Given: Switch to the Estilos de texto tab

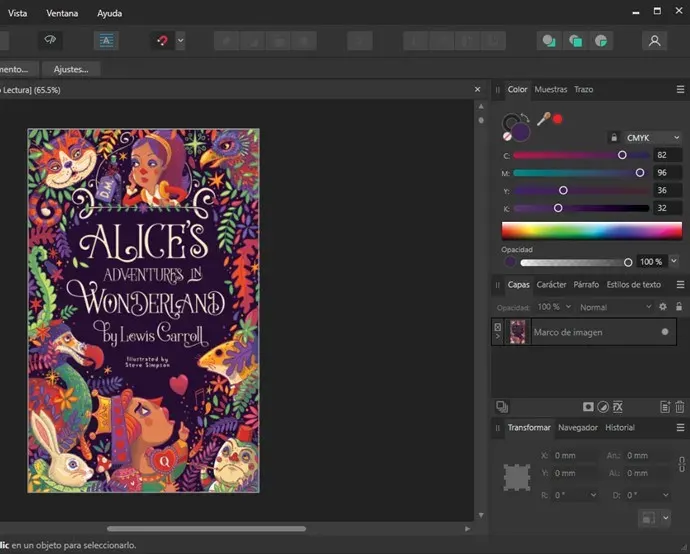Looking at the screenshot, I should 634,285.
